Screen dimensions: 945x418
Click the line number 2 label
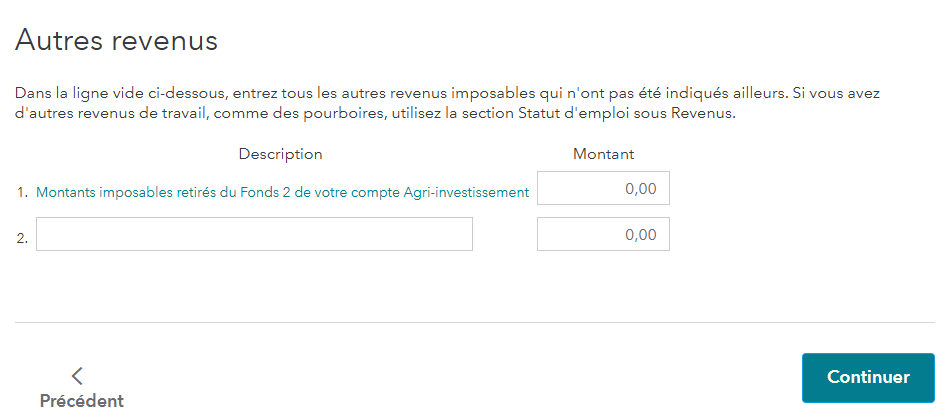(x=21, y=237)
